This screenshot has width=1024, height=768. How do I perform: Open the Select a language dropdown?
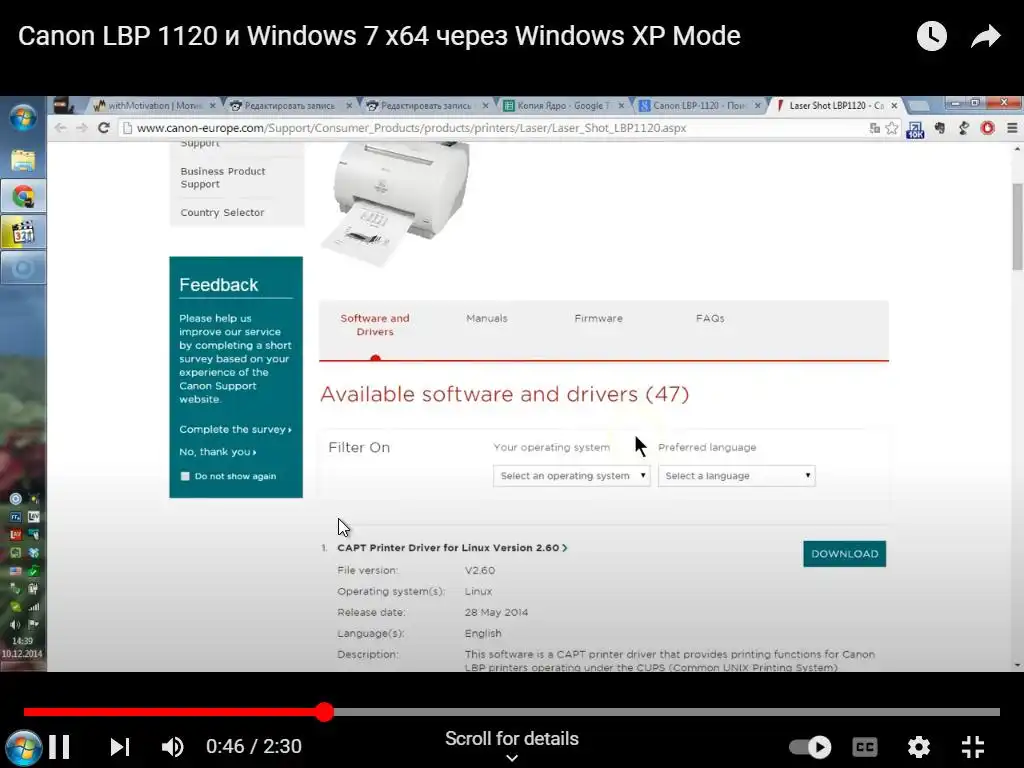(x=737, y=476)
